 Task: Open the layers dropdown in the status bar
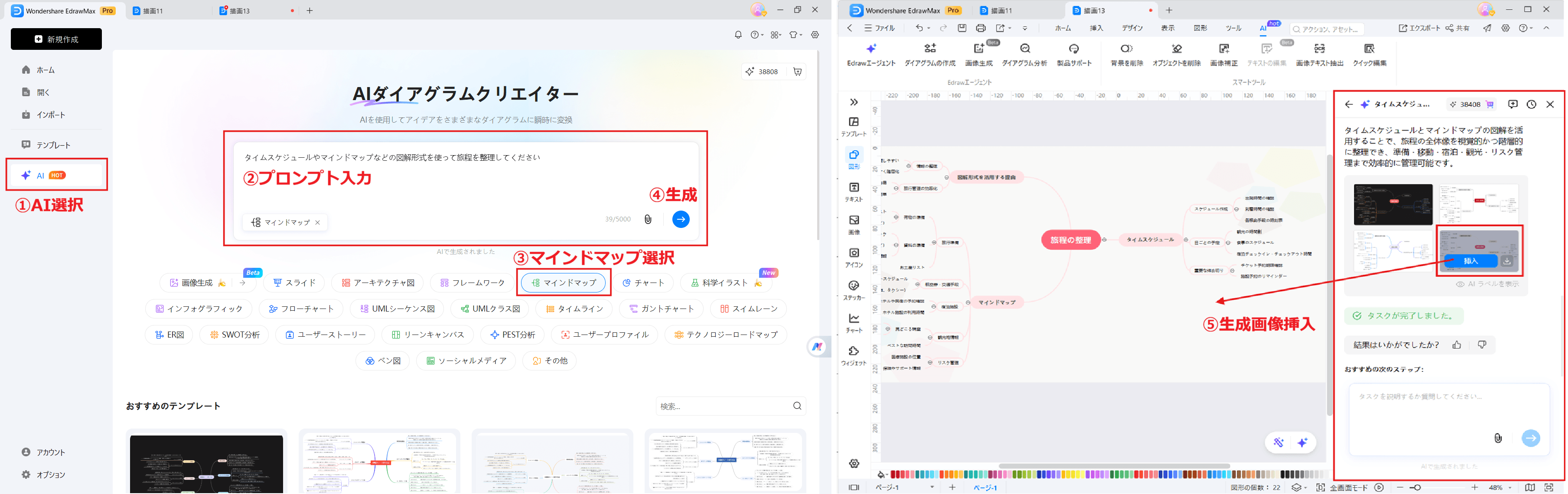point(1298,487)
